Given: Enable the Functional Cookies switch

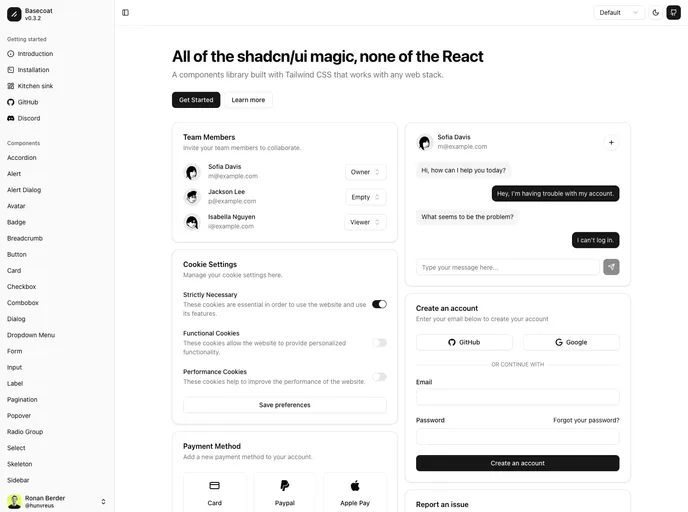Looking at the screenshot, I should click(x=379, y=342).
